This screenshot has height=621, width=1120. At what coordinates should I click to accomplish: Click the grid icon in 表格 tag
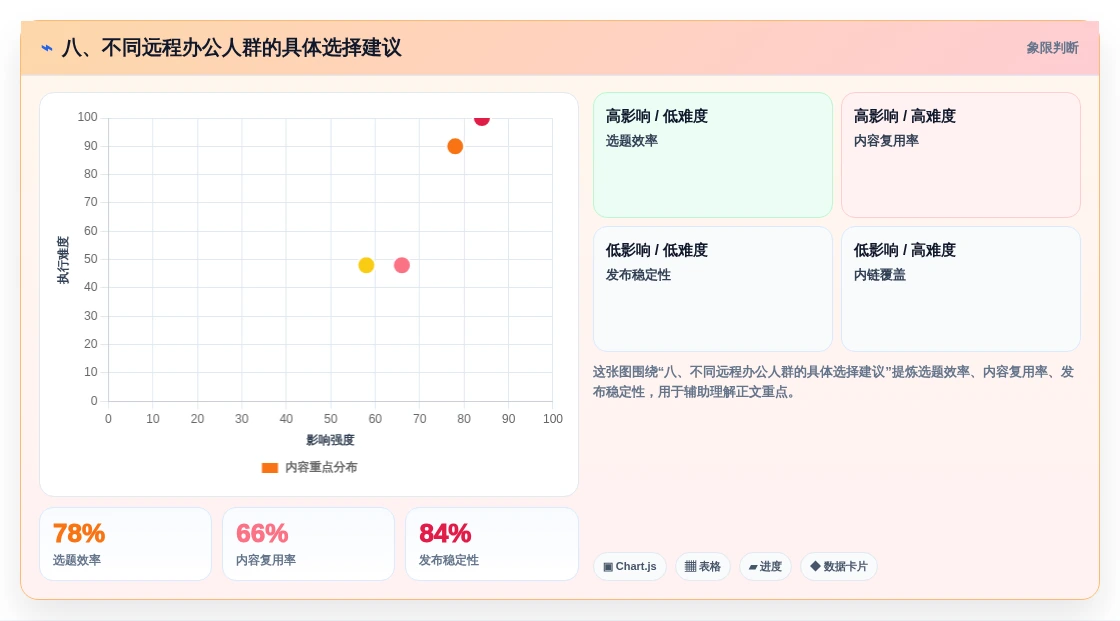point(690,567)
